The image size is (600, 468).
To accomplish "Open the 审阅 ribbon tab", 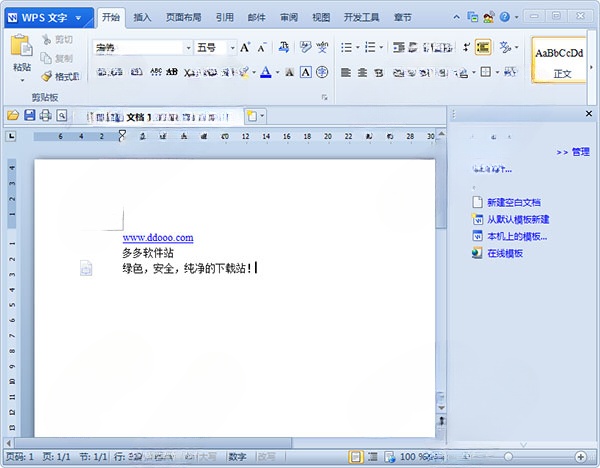I will (289, 17).
